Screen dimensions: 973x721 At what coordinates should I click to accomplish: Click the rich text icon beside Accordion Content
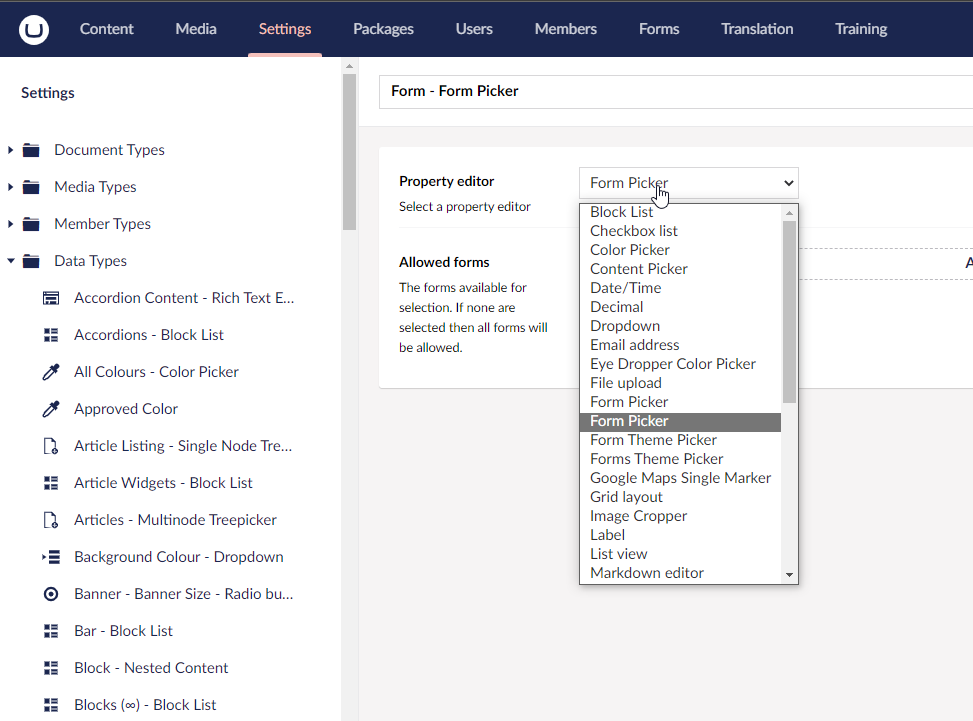[x=51, y=297]
